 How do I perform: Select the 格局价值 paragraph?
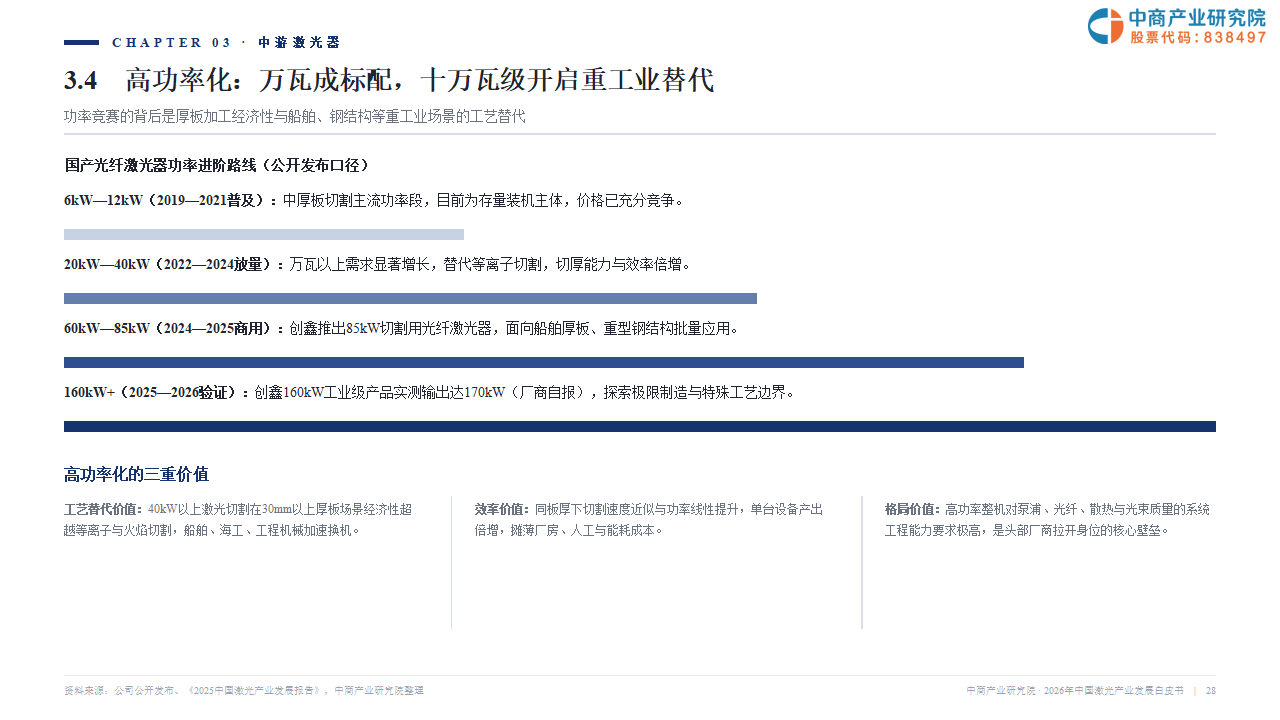pyautogui.click(x=1047, y=519)
